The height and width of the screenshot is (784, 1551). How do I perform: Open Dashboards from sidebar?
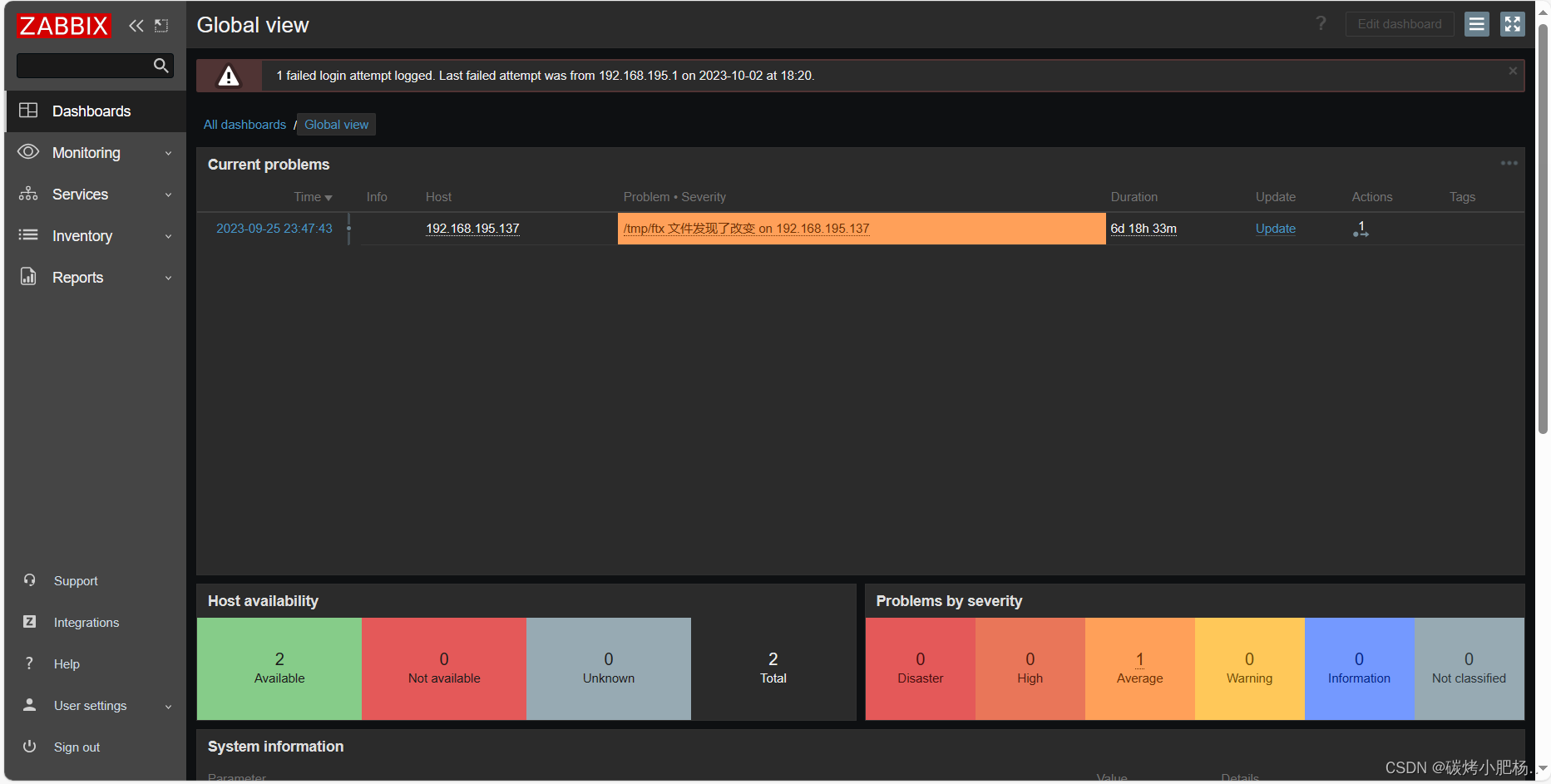(x=96, y=111)
